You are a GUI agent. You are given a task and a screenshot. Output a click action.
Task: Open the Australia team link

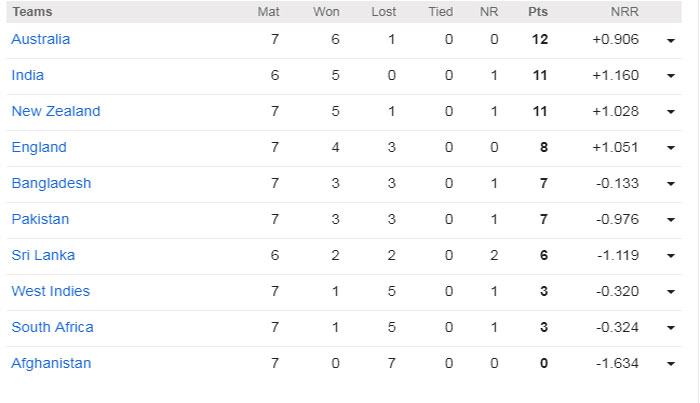point(40,39)
